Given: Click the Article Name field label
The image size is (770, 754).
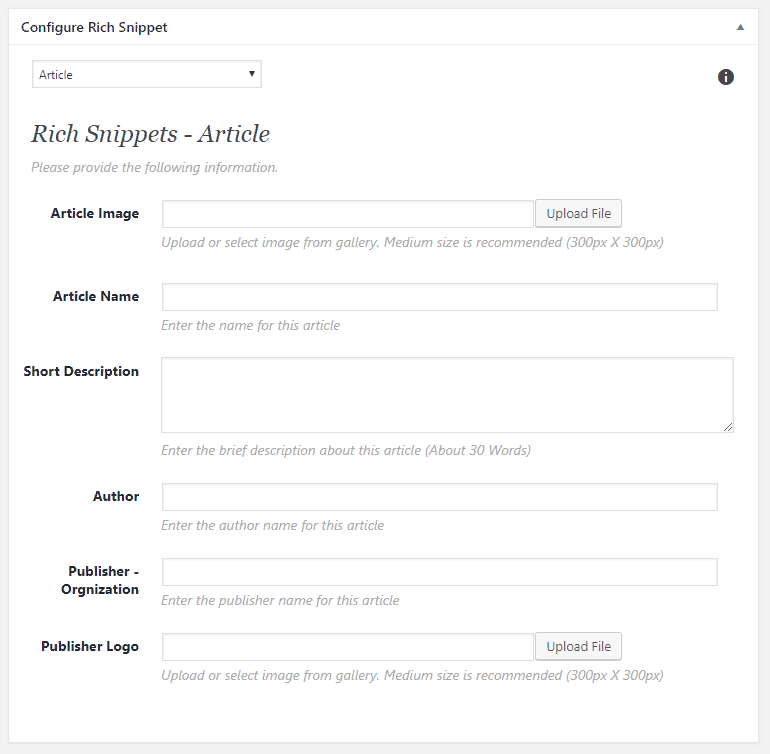Looking at the screenshot, I should 96,296.
